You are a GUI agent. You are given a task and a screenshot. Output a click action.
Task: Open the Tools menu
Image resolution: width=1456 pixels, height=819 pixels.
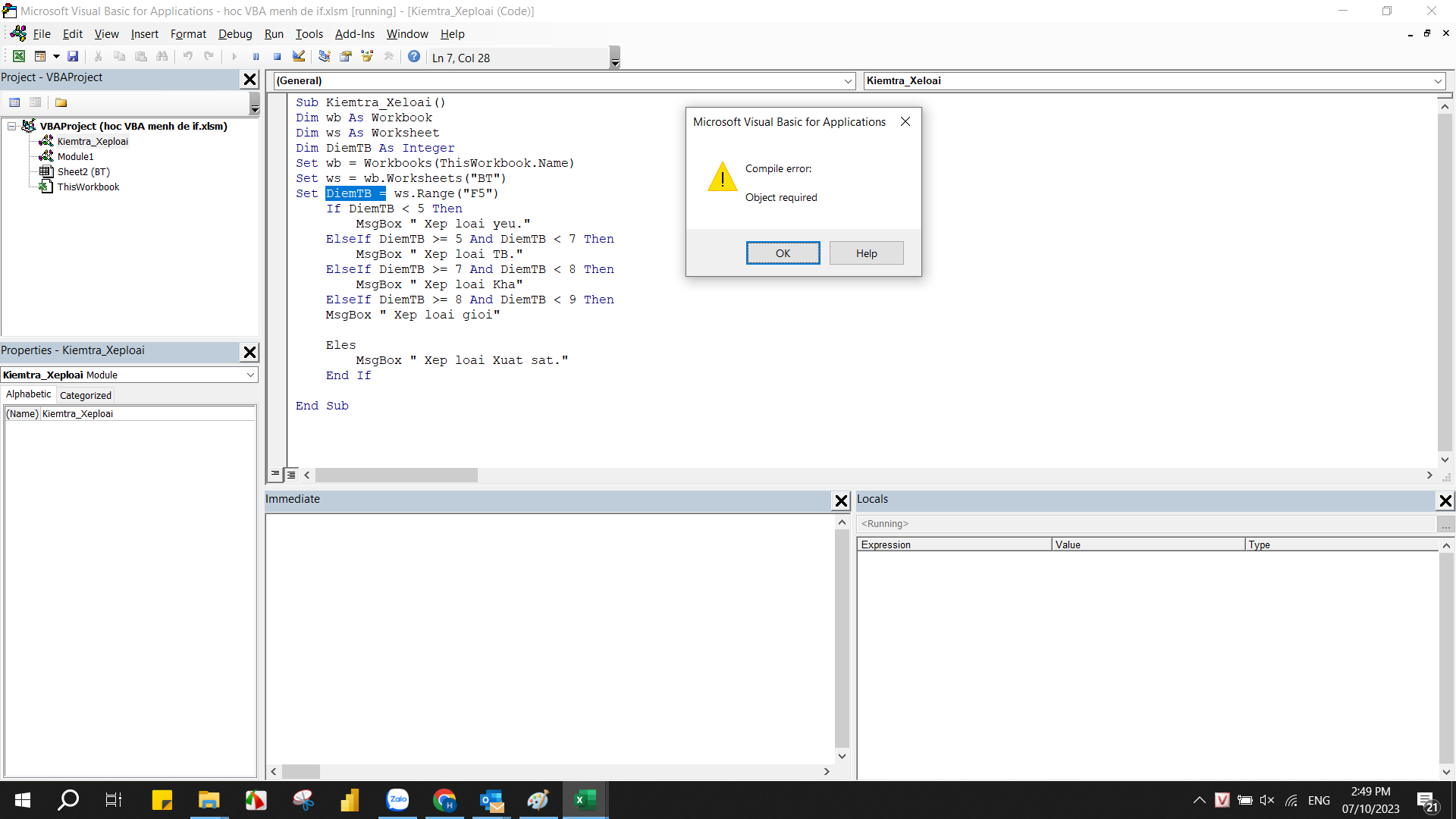pyautogui.click(x=309, y=34)
